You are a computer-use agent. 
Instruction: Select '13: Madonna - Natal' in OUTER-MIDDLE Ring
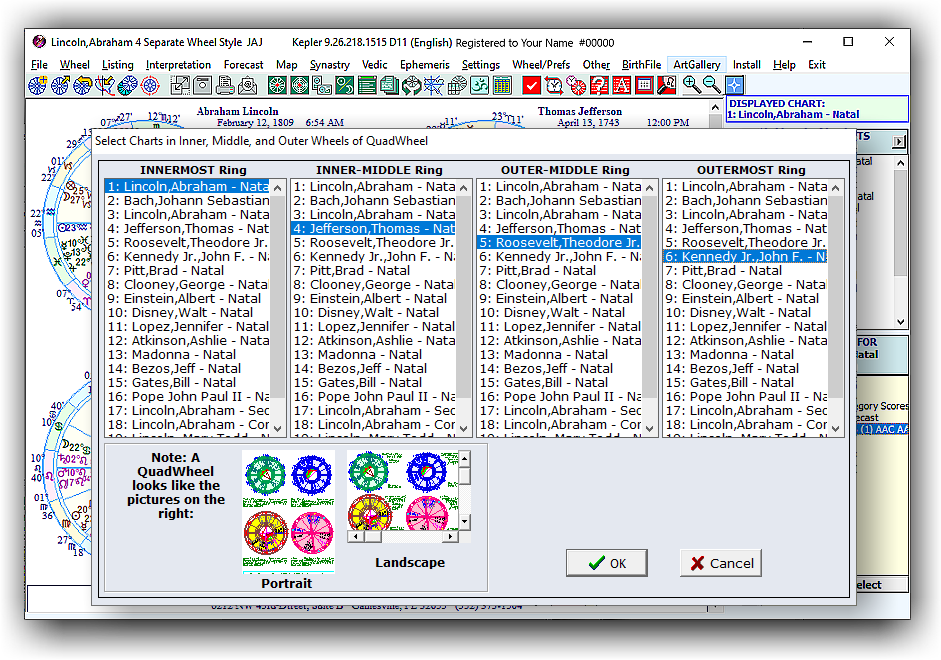click(x=560, y=355)
